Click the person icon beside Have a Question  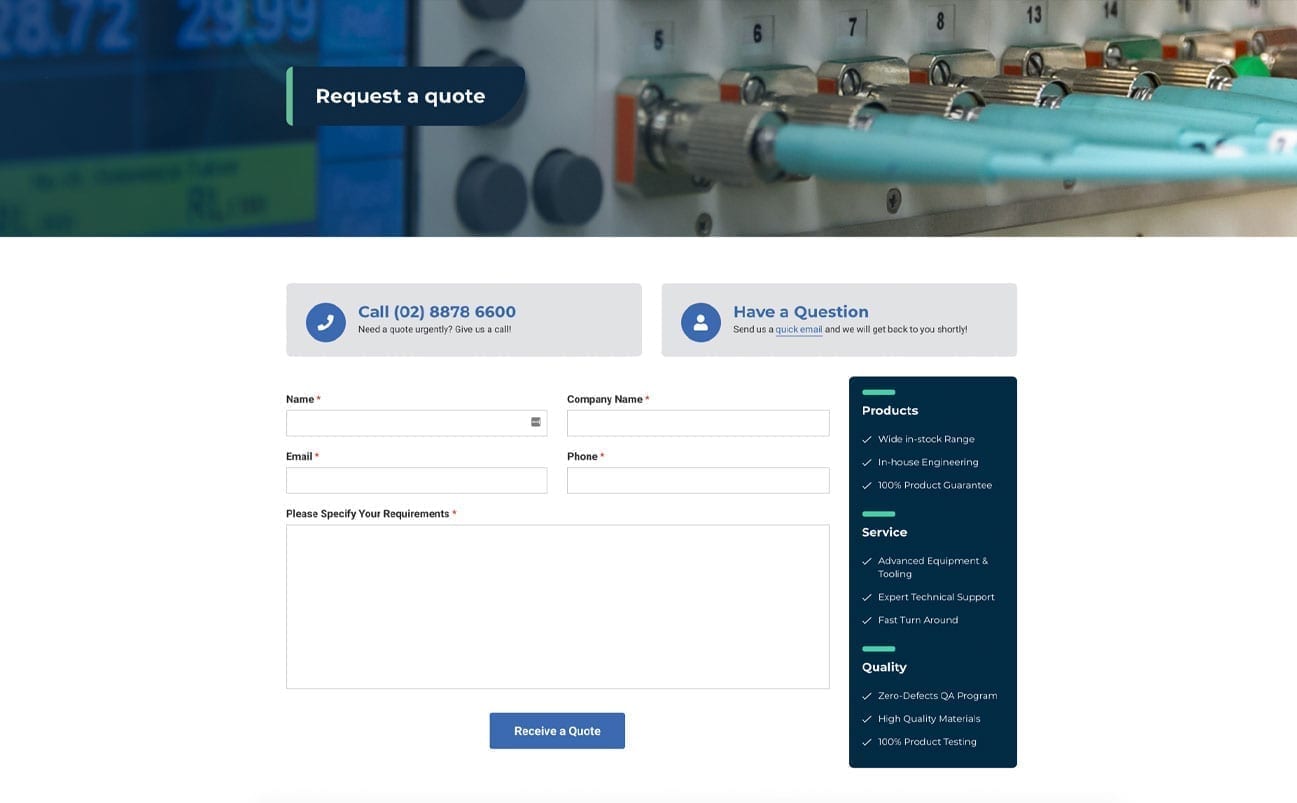pos(700,320)
